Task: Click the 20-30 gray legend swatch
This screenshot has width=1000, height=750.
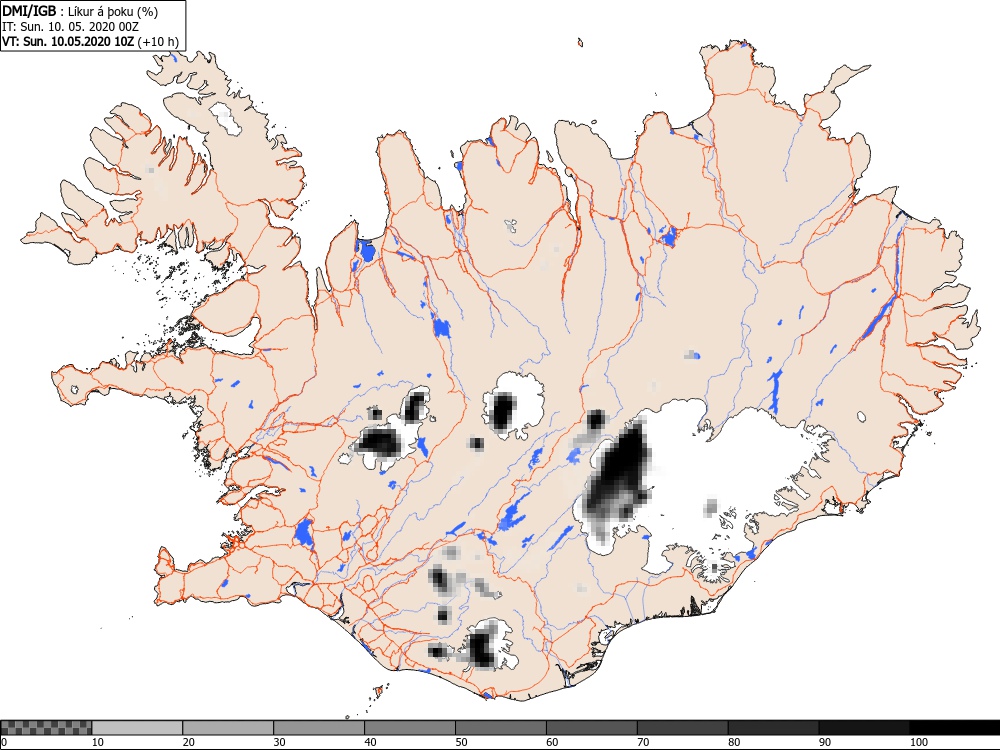Action: coord(228,728)
